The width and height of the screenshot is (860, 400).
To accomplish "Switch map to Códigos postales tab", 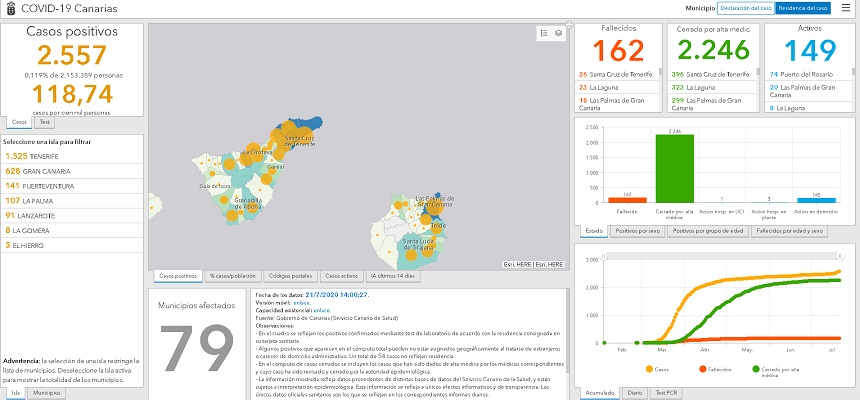I will click(291, 275).
